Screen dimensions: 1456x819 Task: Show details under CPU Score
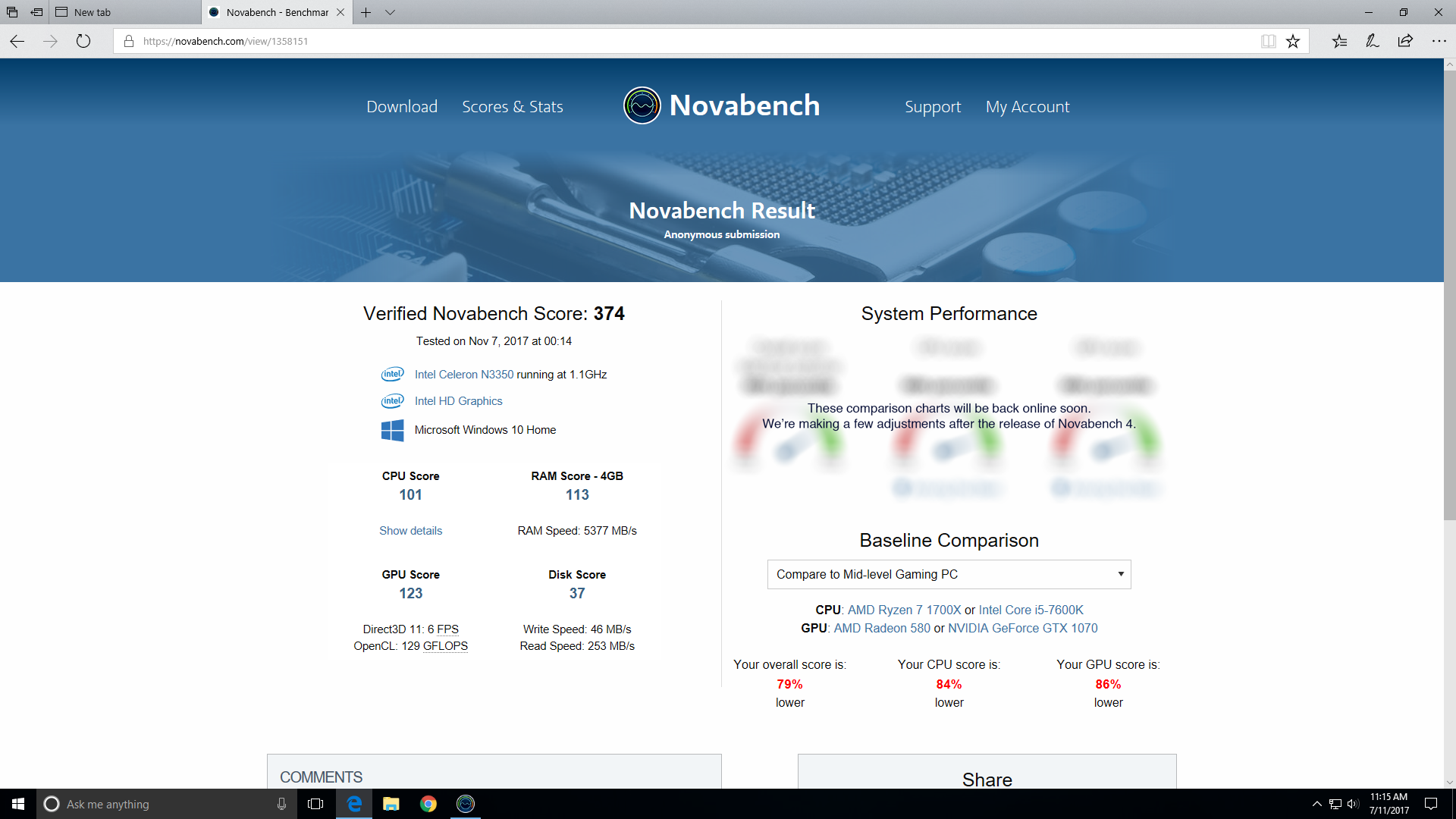[410, 531]
